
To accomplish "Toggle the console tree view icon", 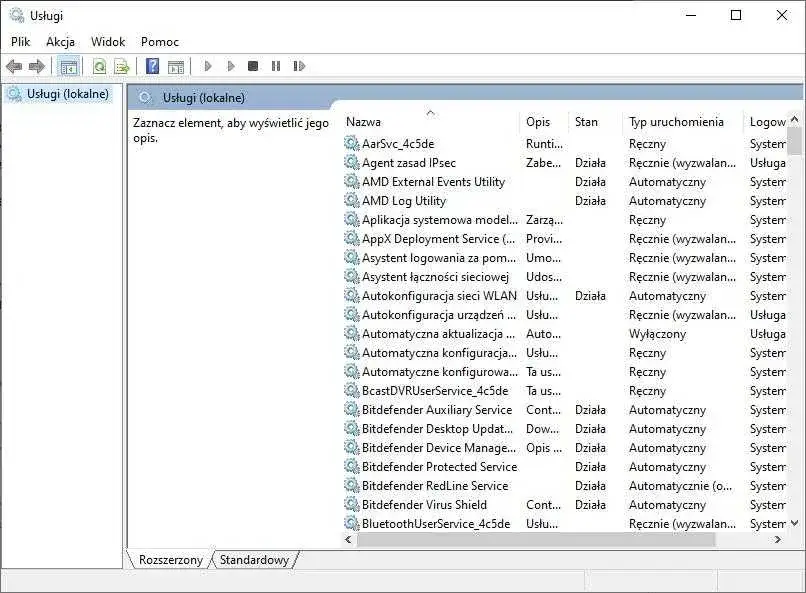I will click(x=68, y=66).
